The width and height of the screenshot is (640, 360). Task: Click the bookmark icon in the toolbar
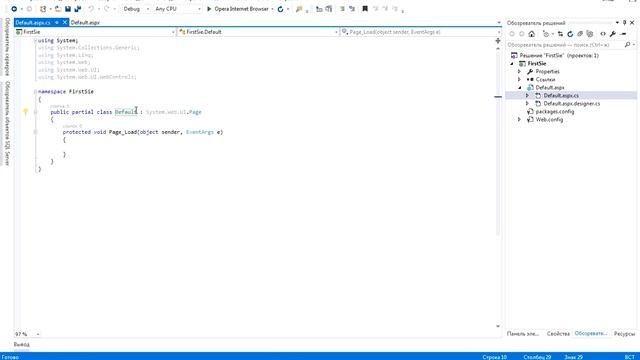365,9
